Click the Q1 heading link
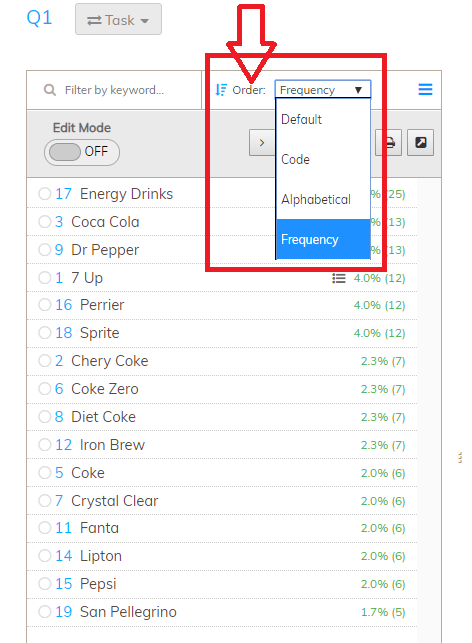The height and width of the screenshot is (643, 472). pos(39,18)
